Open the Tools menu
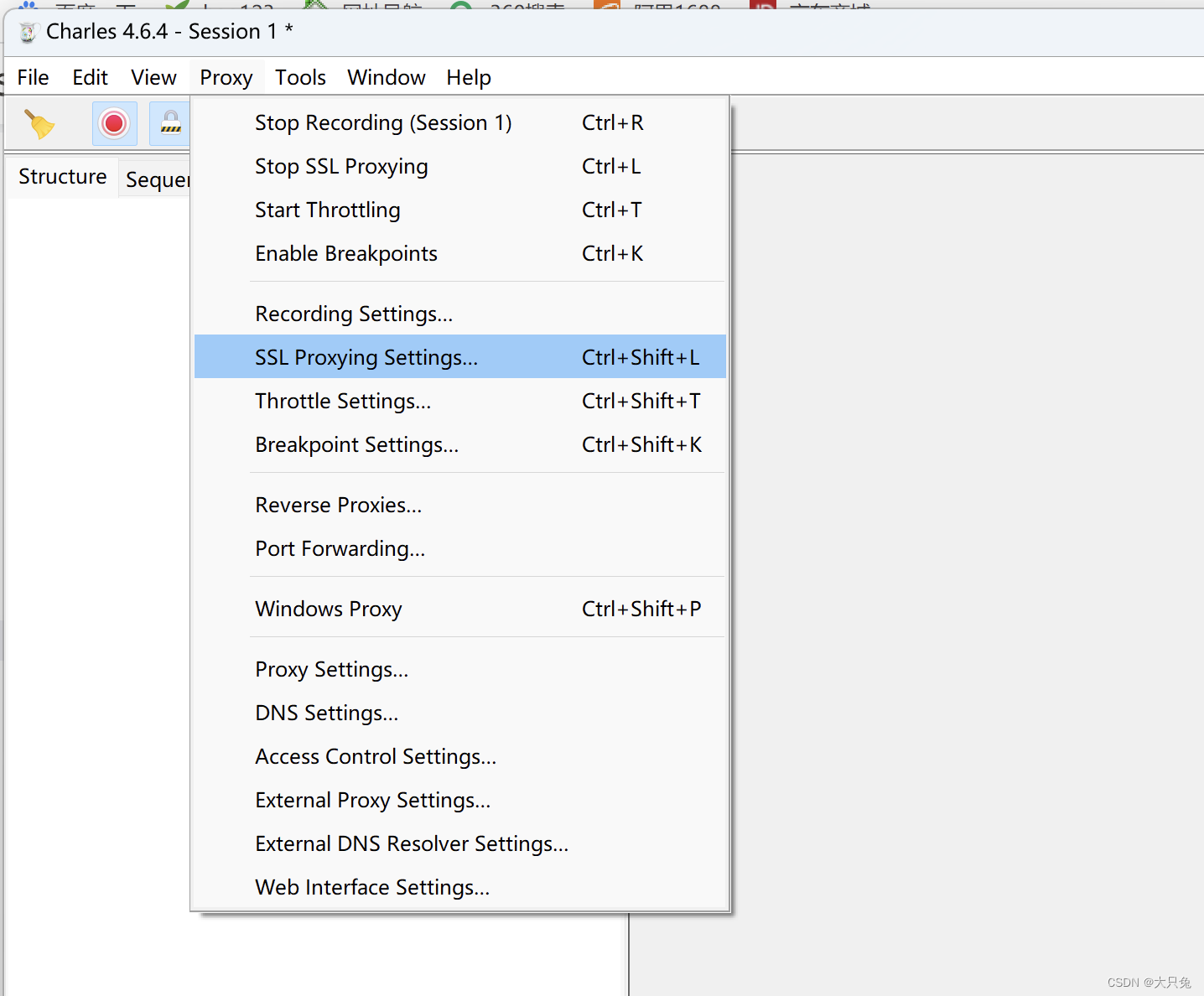 (x=301, y=78)
